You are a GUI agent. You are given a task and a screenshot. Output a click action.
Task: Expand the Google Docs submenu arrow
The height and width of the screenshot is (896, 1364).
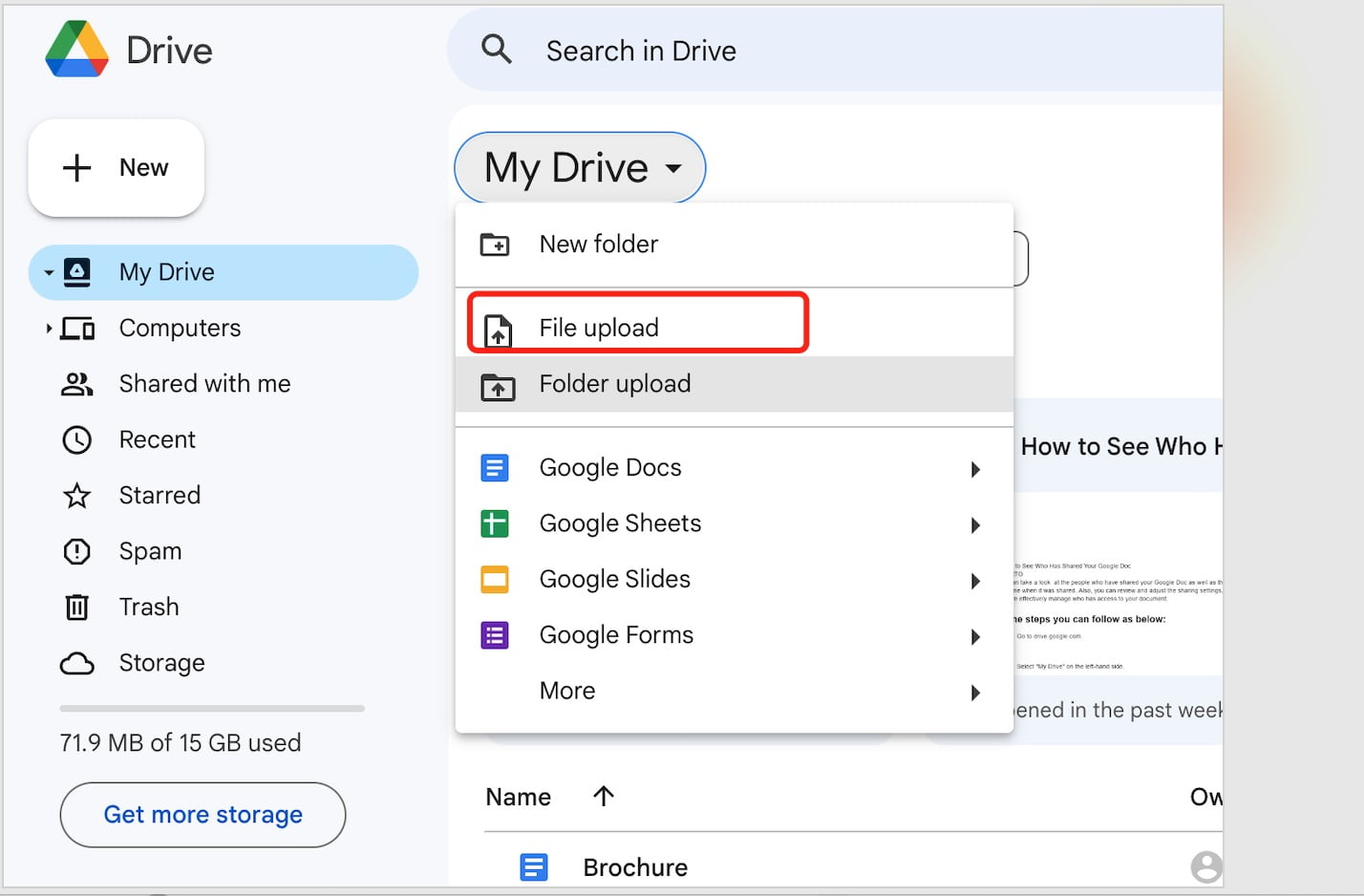[975, 469]
